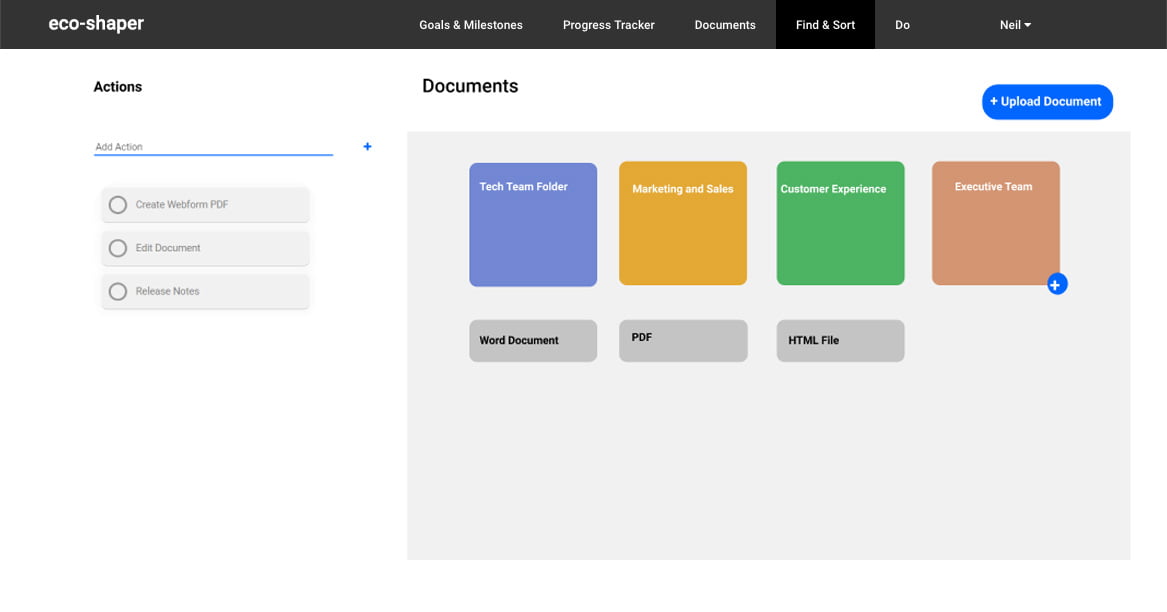
Task: Expand the Neil user dropdown
Action: (1015, 25)
